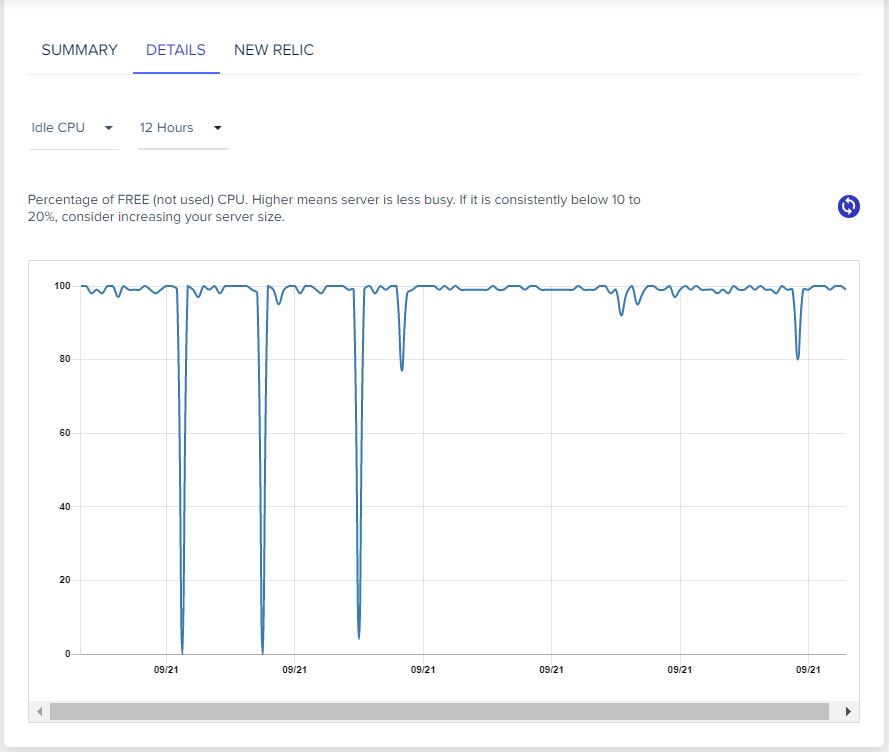This screenshot has height=752, width=889.
Task: Click the rightmost dip reaching 80 percent
Action: (798, 357)
